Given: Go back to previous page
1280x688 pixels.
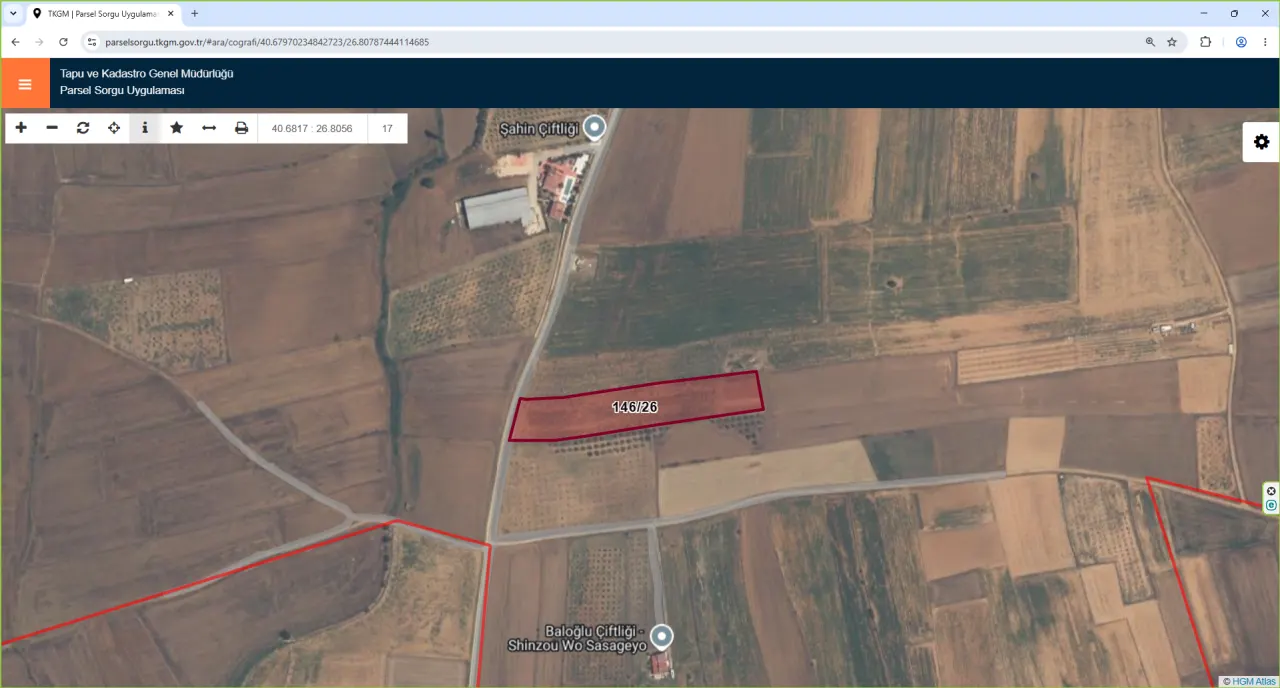Looking at the screenshot, I should pos(15,42).
